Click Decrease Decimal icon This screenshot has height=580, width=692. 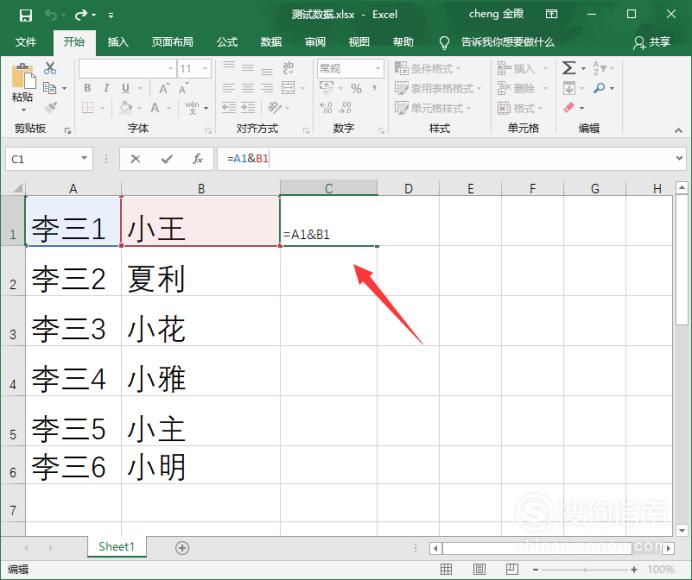point(346,107)
